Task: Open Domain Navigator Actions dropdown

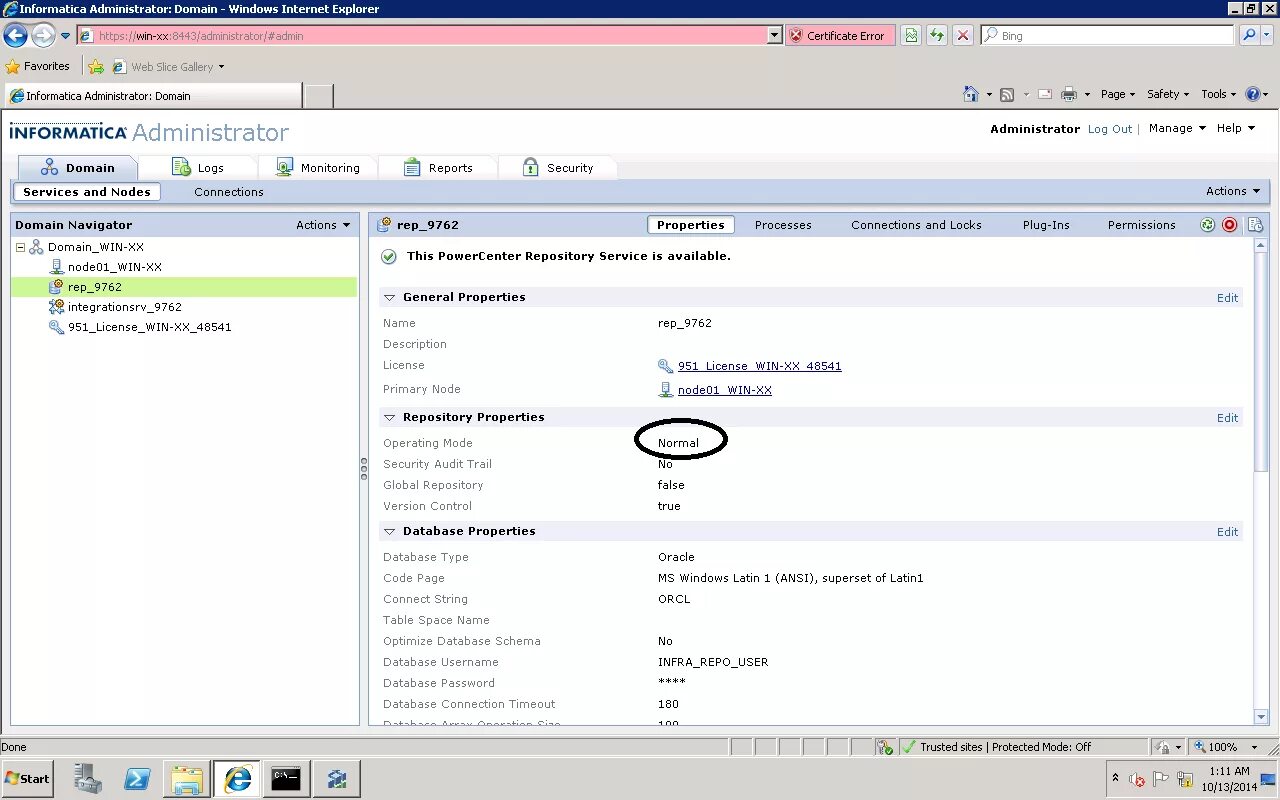Action: point(323,225)
